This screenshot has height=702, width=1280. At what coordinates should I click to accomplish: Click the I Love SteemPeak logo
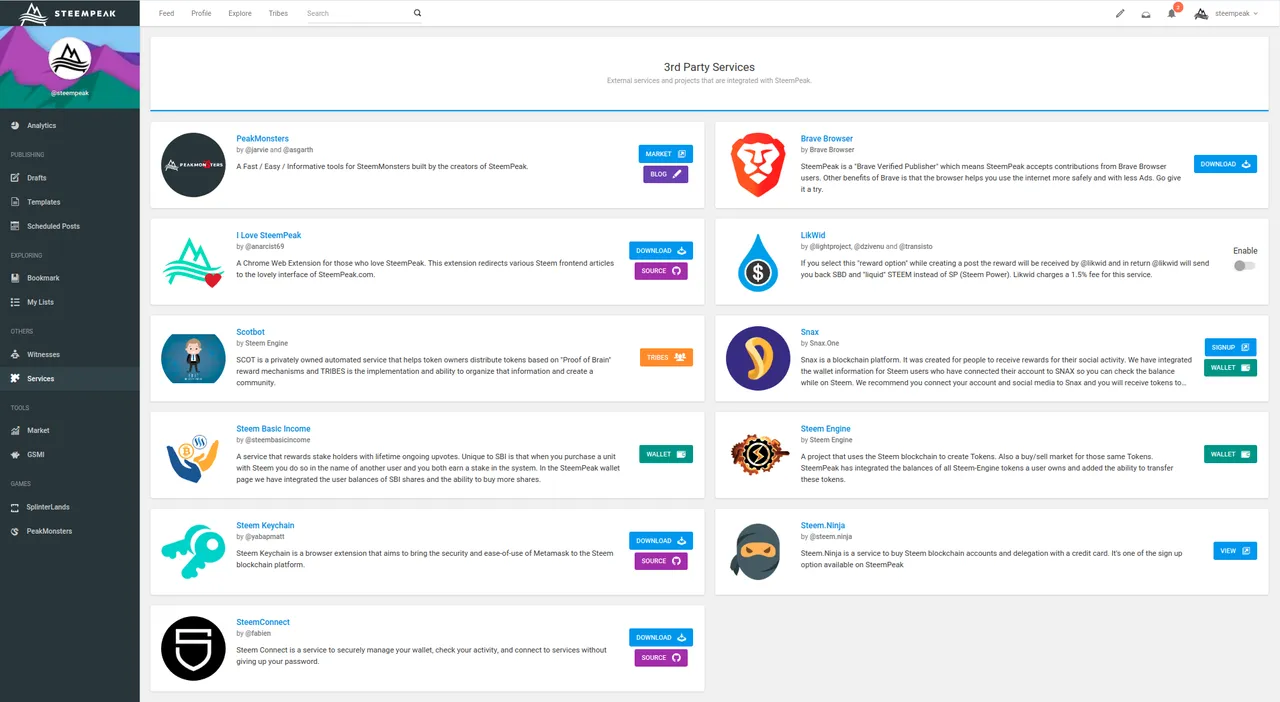tap(193, 262)
